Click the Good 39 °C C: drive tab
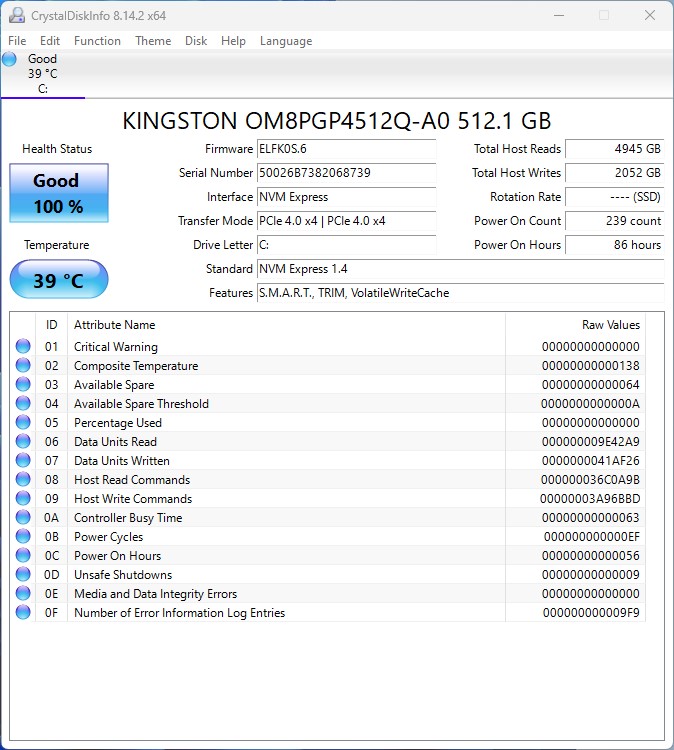Viewport: 674px width, 750px height. 43,74
